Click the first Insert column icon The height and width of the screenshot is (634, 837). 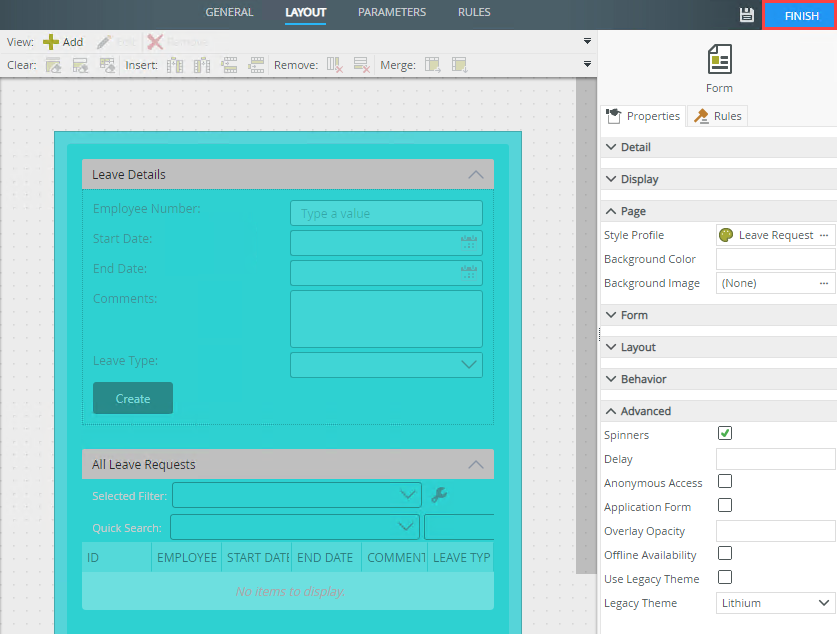point(175,65)
